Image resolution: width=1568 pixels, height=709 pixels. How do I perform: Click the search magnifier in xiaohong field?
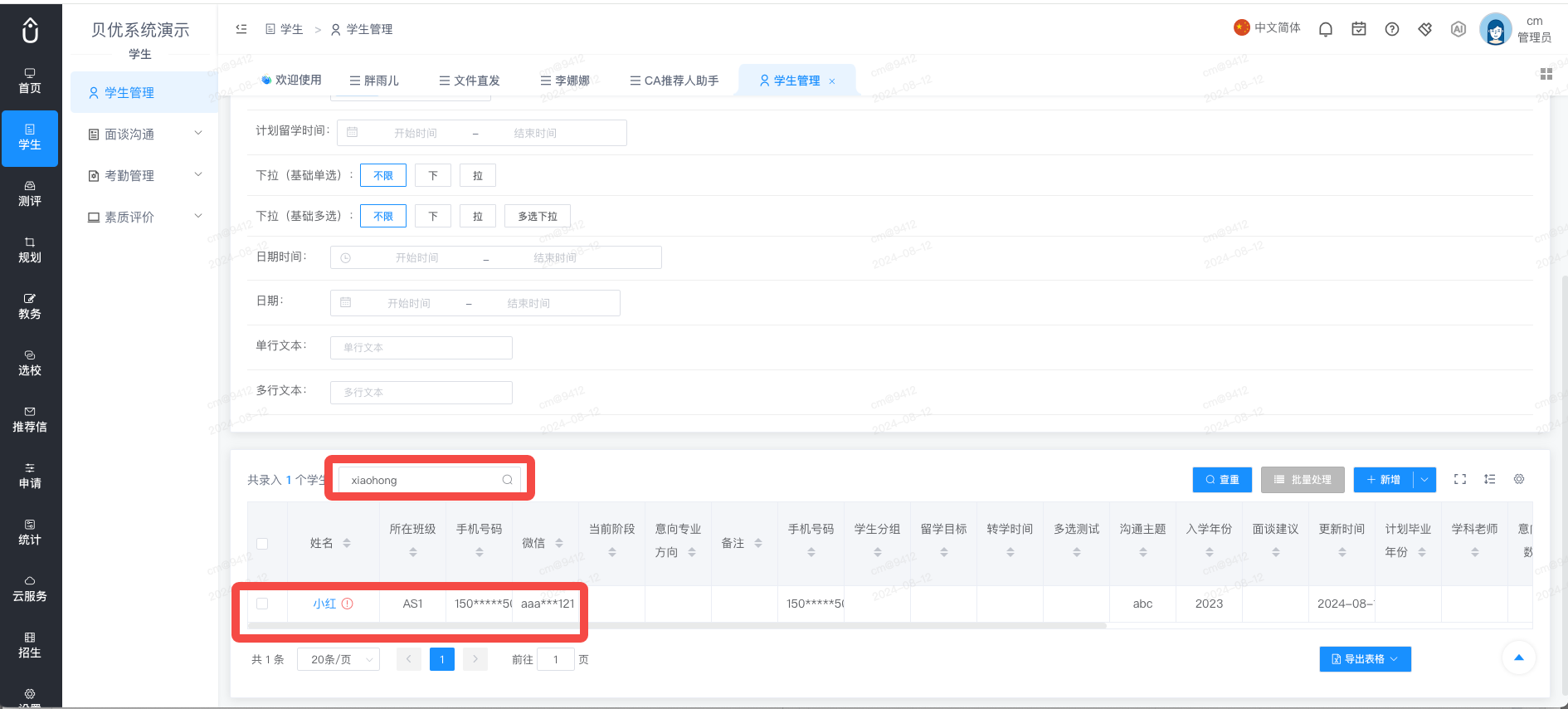point(507,480)
